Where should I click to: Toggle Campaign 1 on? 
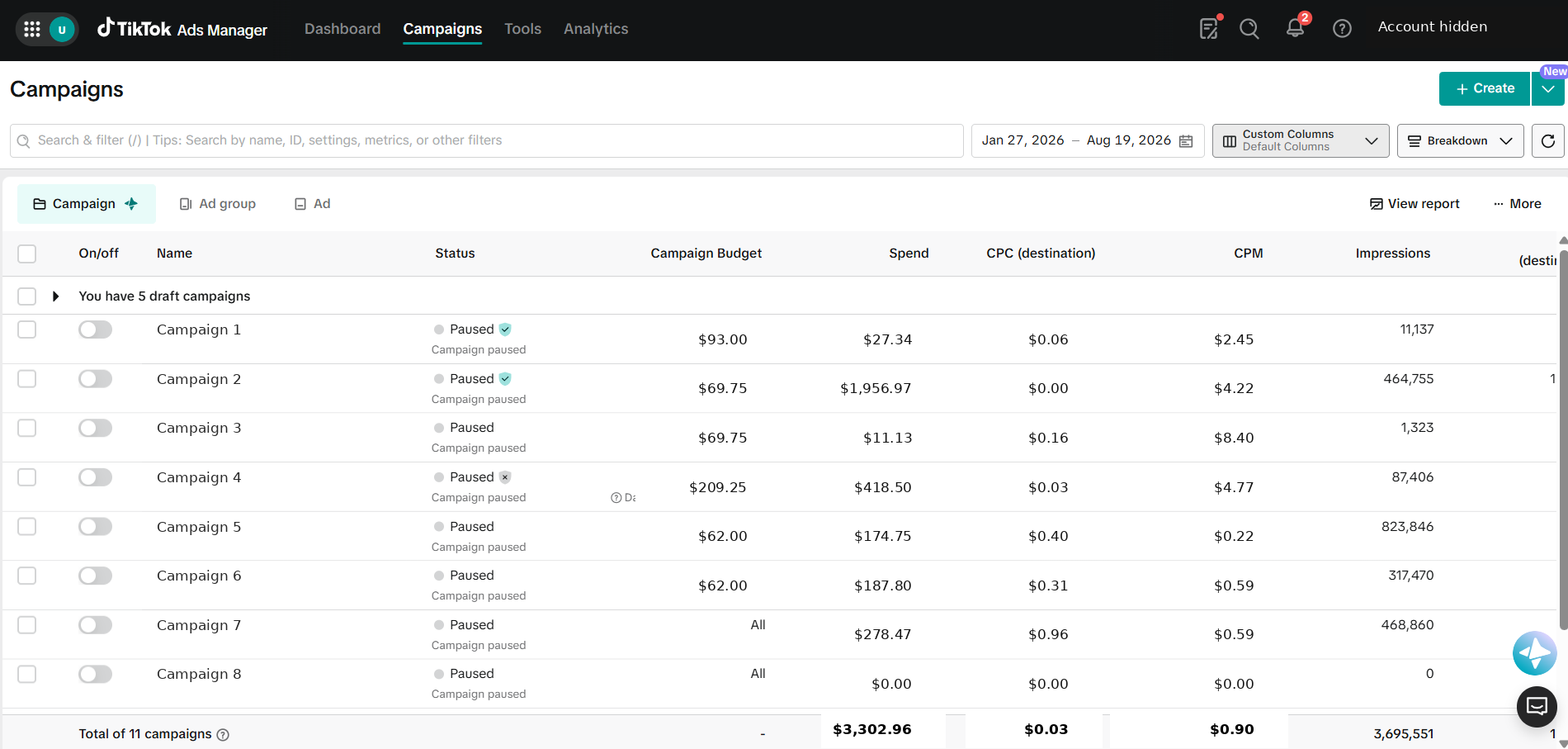[x=95, y=330]
